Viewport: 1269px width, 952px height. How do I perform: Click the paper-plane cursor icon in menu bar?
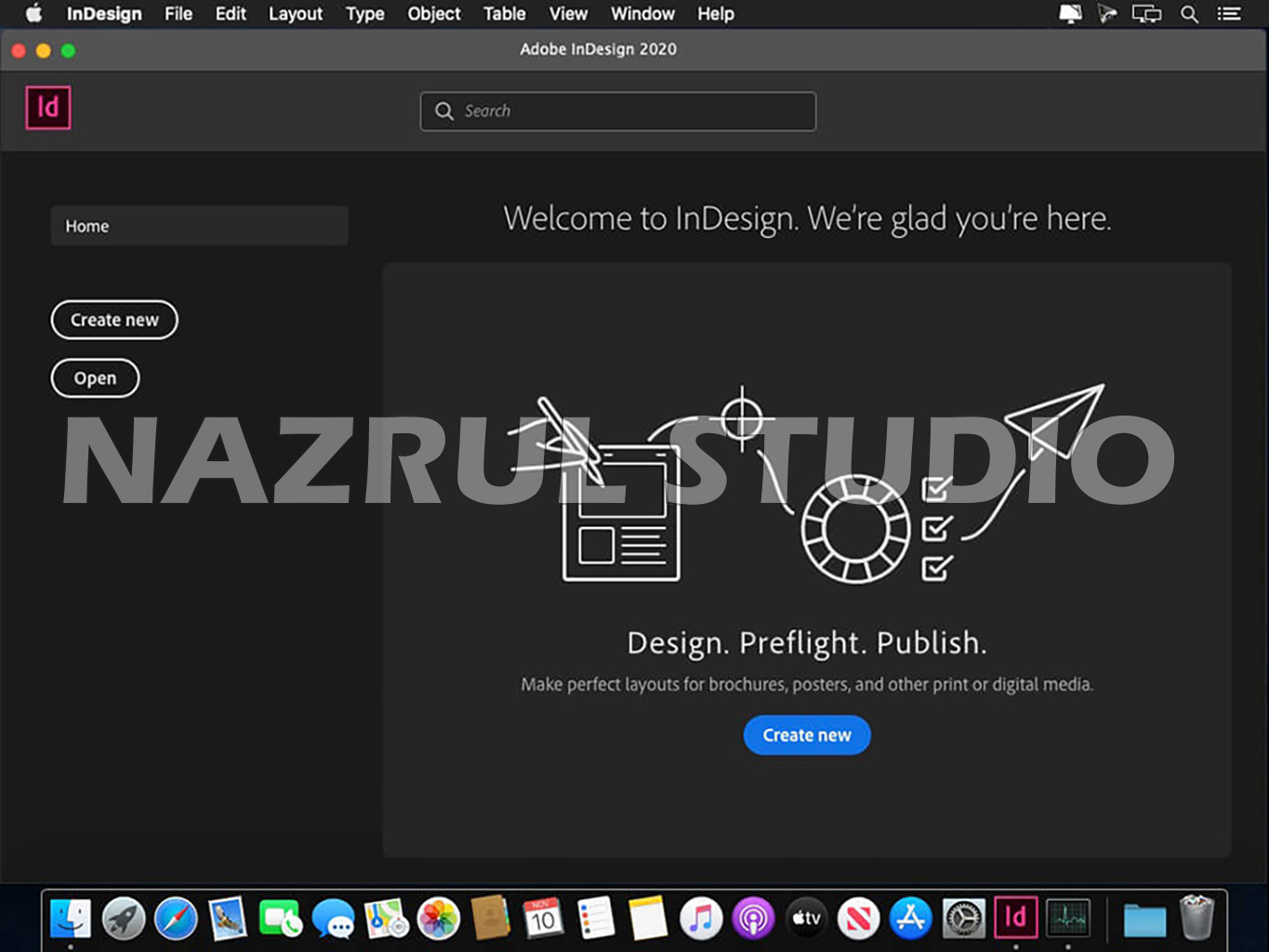1106,14
